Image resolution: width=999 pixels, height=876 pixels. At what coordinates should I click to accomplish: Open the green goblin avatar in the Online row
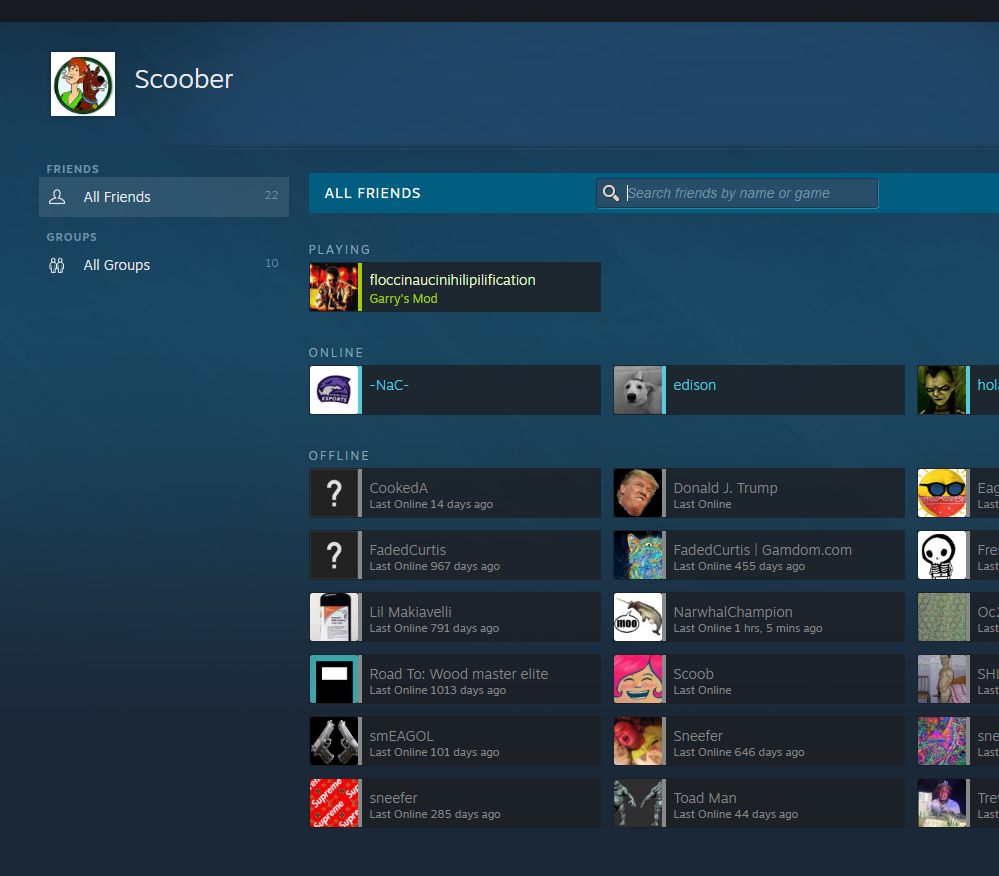[x=942, y=390]
